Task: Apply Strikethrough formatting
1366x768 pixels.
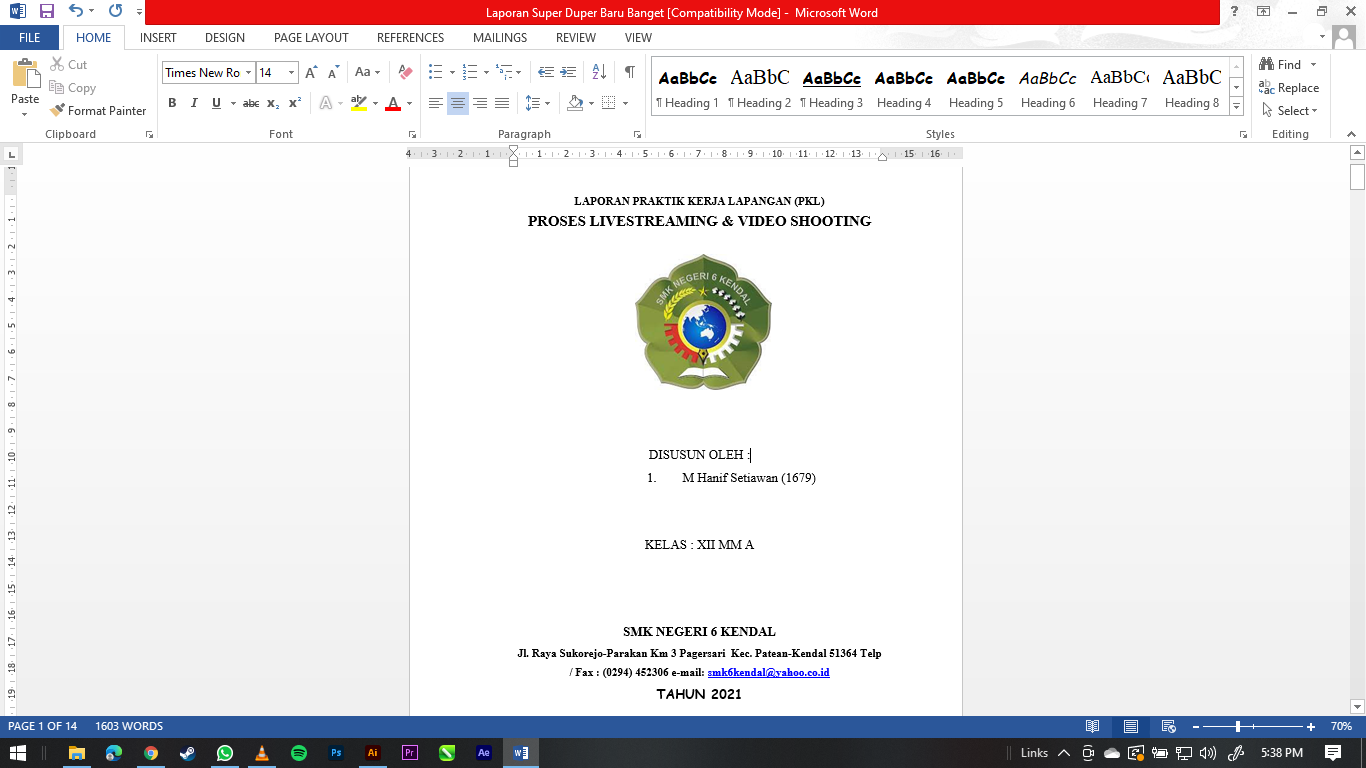Action: point(251,103)
